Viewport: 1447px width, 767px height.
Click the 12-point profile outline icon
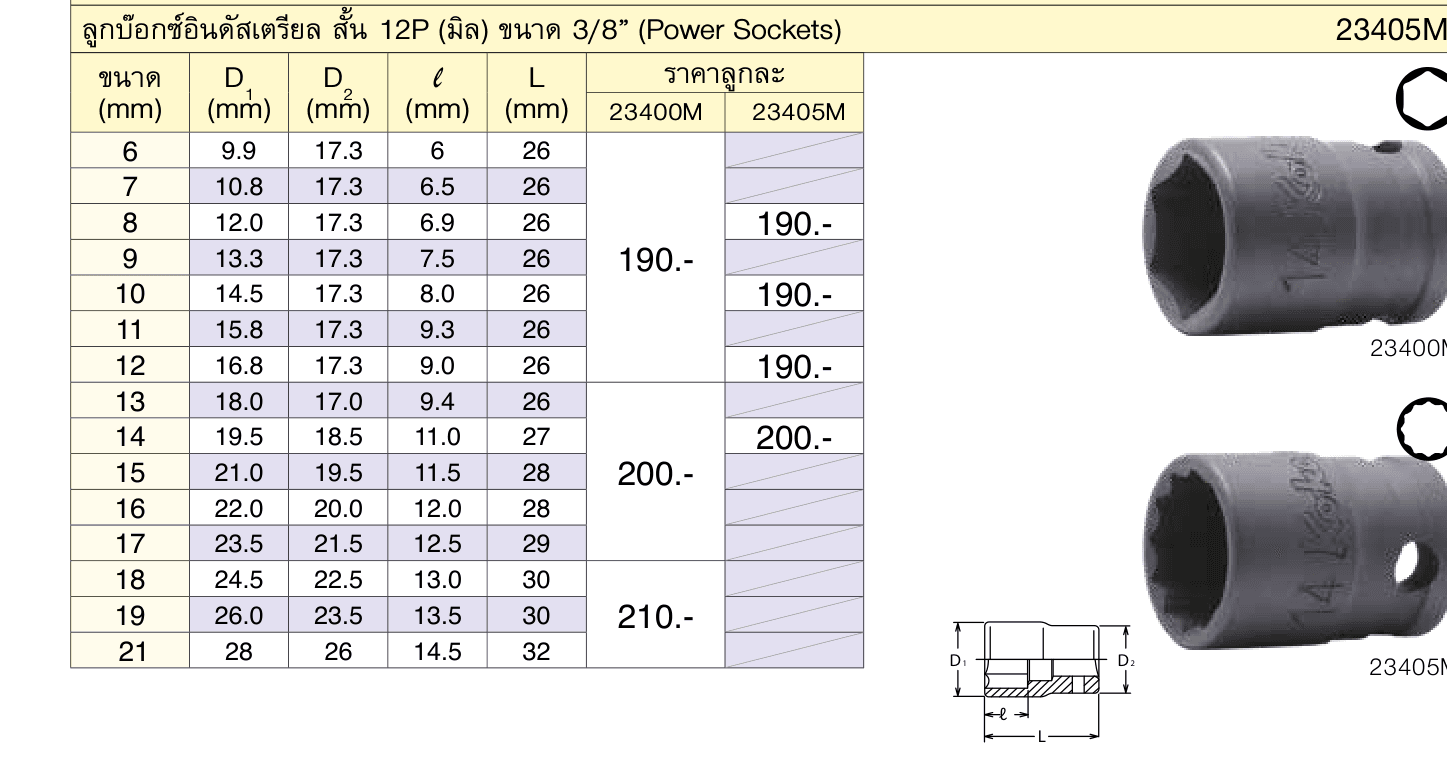tap(1424, 427)
